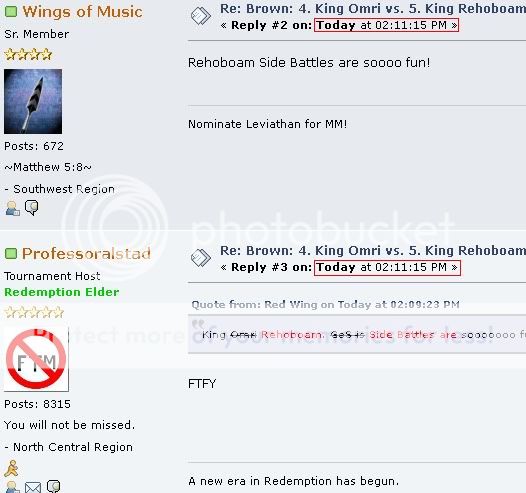View the Wings of Music profile icon
The width and height of the screenshot is (526, 493).
[x=13, y=208]
